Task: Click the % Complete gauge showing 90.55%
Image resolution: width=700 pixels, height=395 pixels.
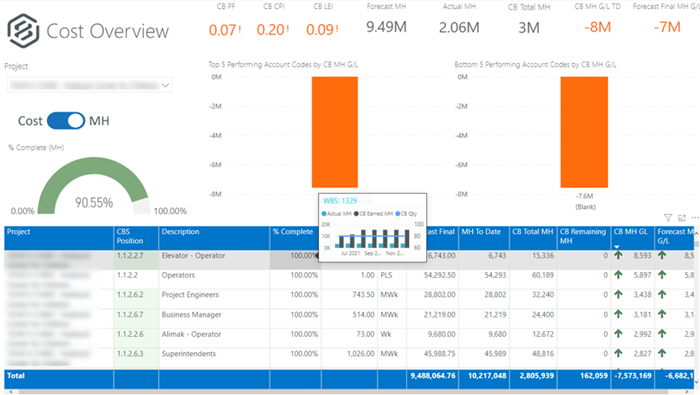Action: click(x=94, y=185)
